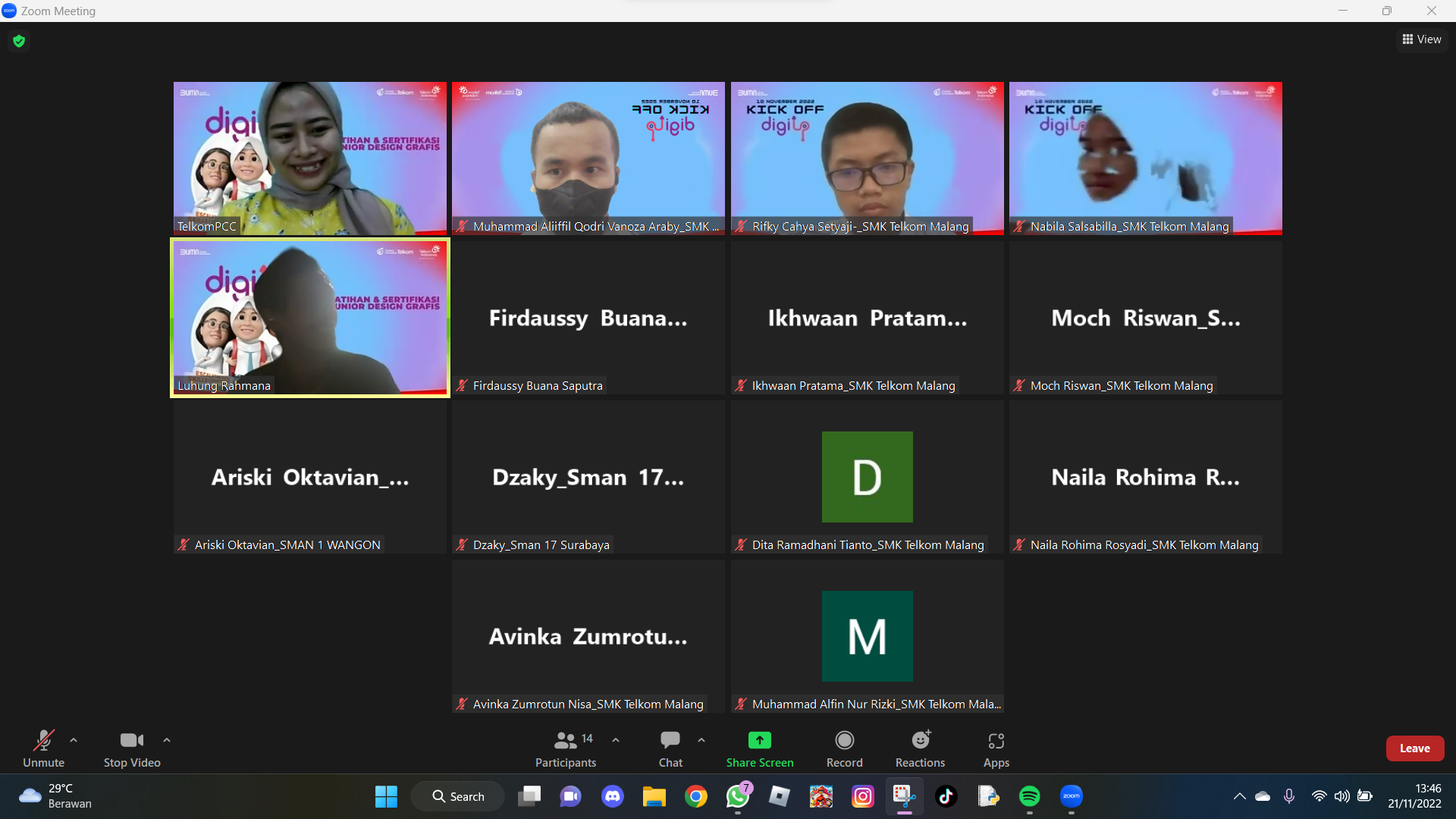Open the View layout menu
The height and width of the screenshot is (819, 1456).
click(1422, 39)
